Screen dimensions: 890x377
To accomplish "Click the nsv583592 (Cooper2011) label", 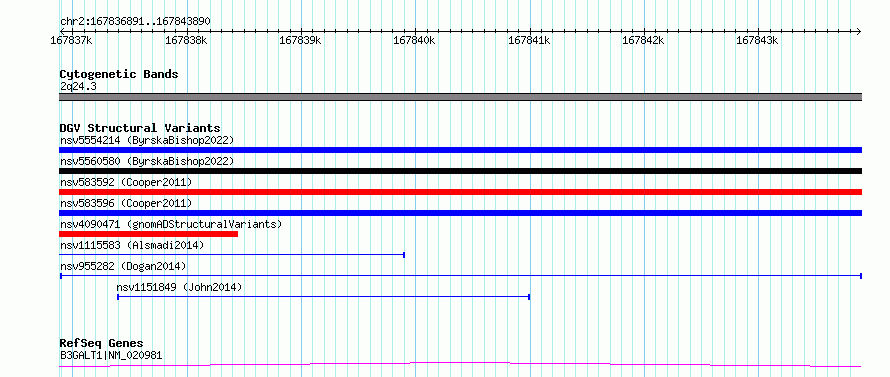I will pos(126,182).
